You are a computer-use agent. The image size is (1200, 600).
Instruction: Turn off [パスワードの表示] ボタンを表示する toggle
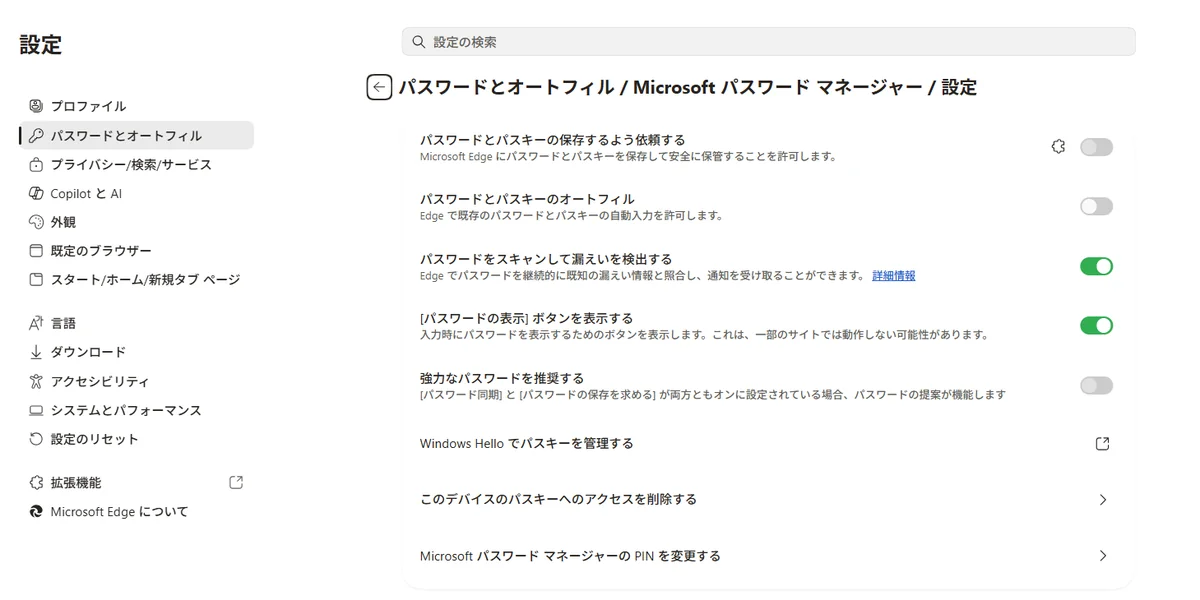(1096, 325)
